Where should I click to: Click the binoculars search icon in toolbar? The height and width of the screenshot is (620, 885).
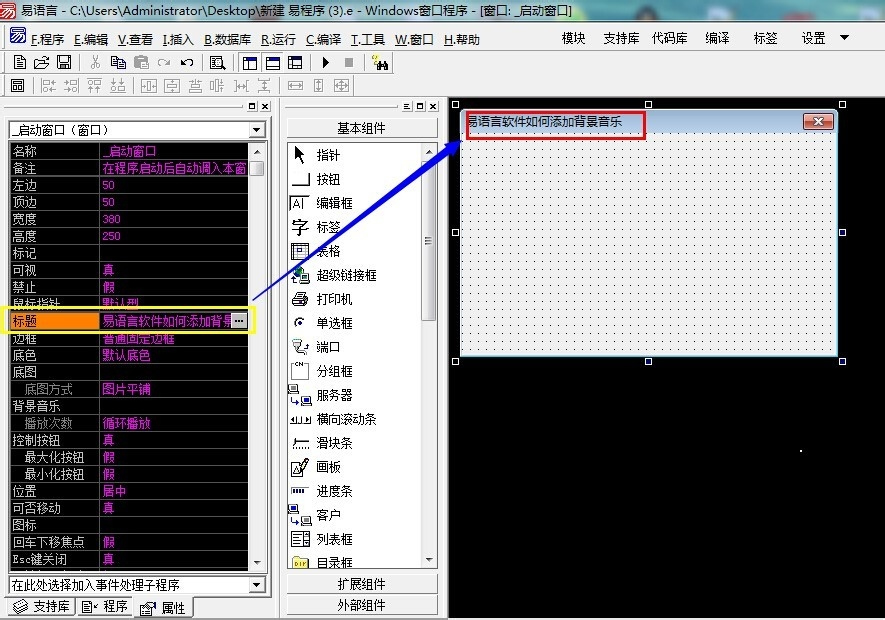(379, 63)
